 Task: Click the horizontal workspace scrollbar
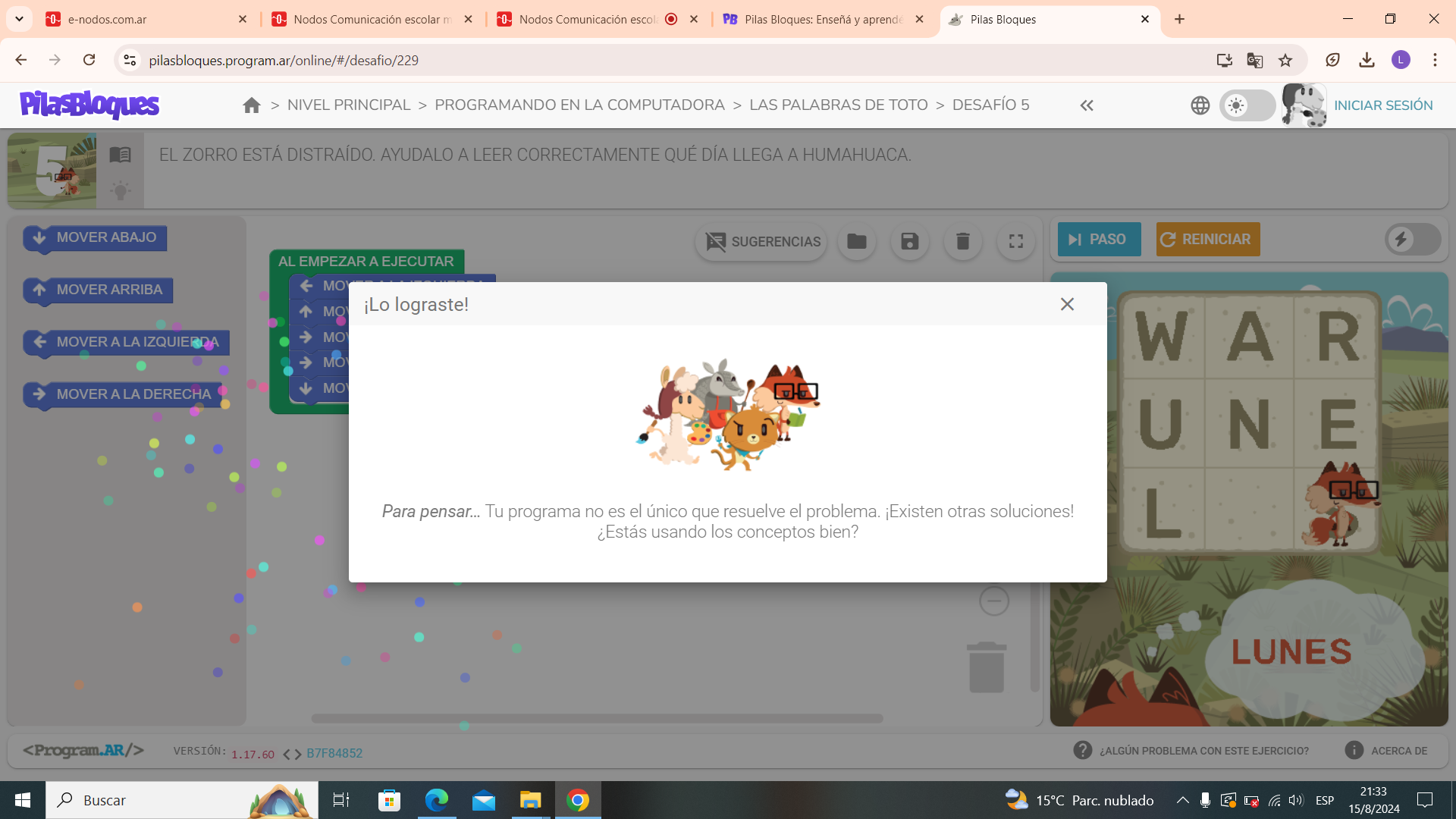(597, 718)
